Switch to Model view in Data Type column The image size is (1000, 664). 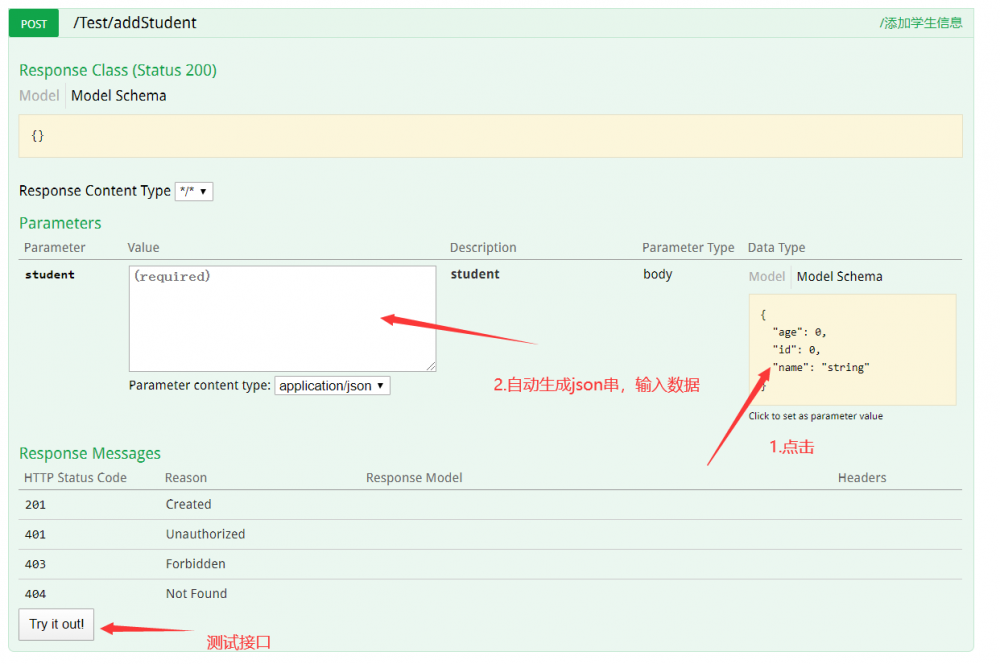click(x=766, y=276)
